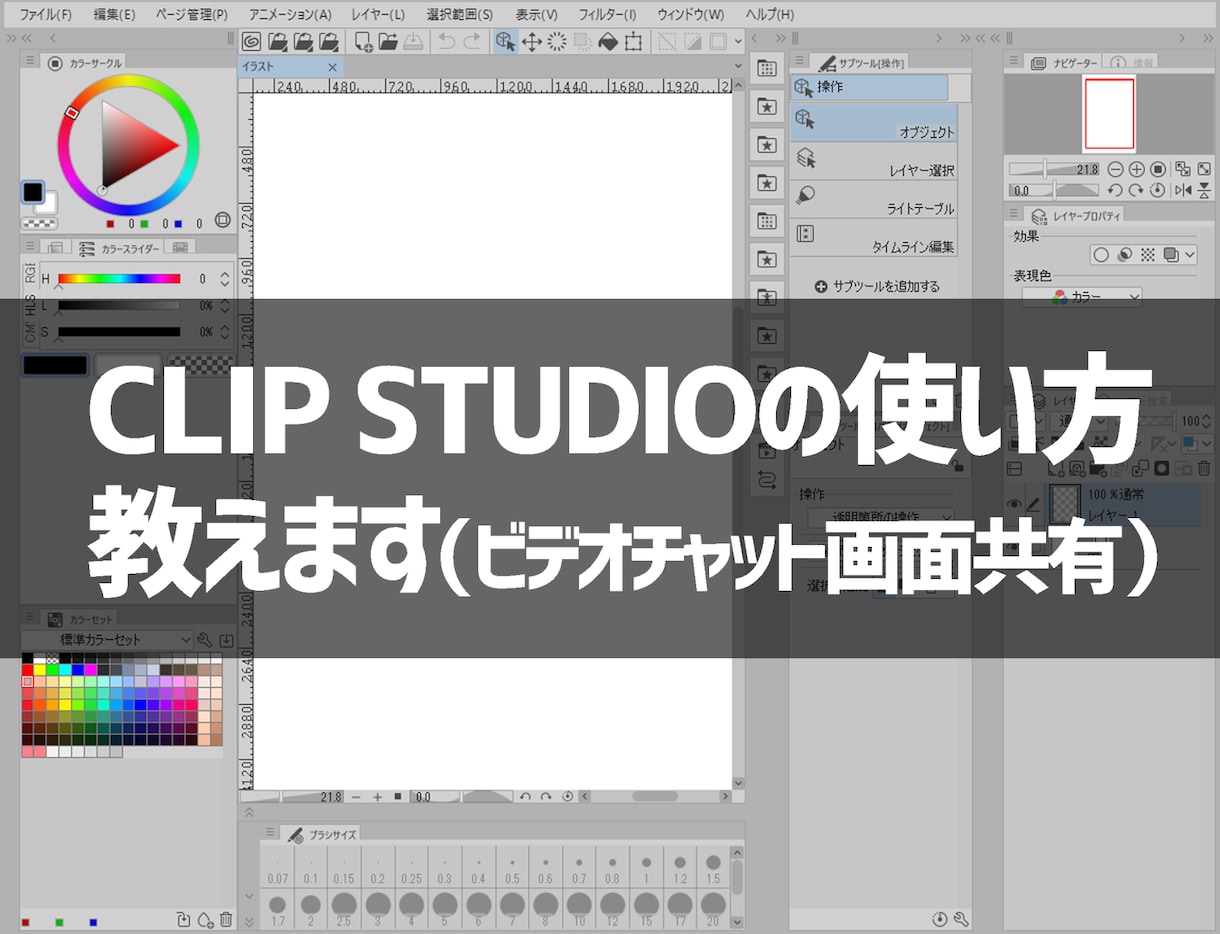Toggle visibility eye of レイヤー1

[x=1015, y=504]
